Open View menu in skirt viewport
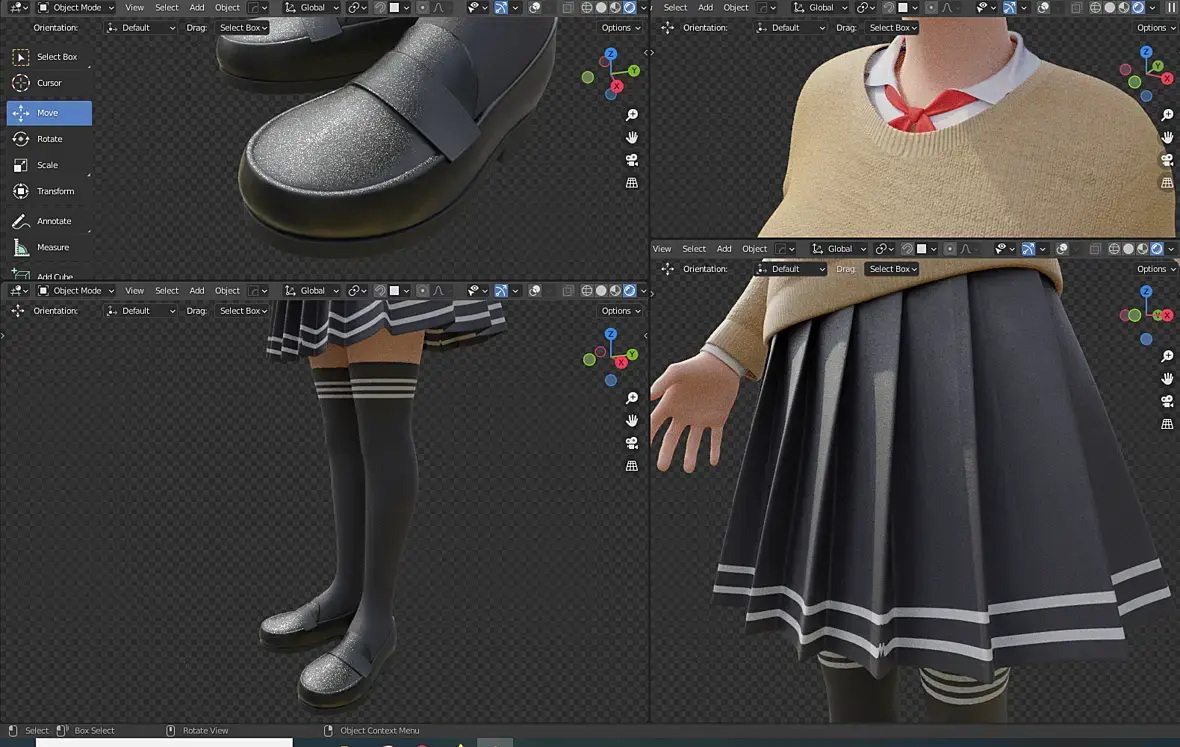This screenshot has width=1180, height=747. (x=662, y=249)
